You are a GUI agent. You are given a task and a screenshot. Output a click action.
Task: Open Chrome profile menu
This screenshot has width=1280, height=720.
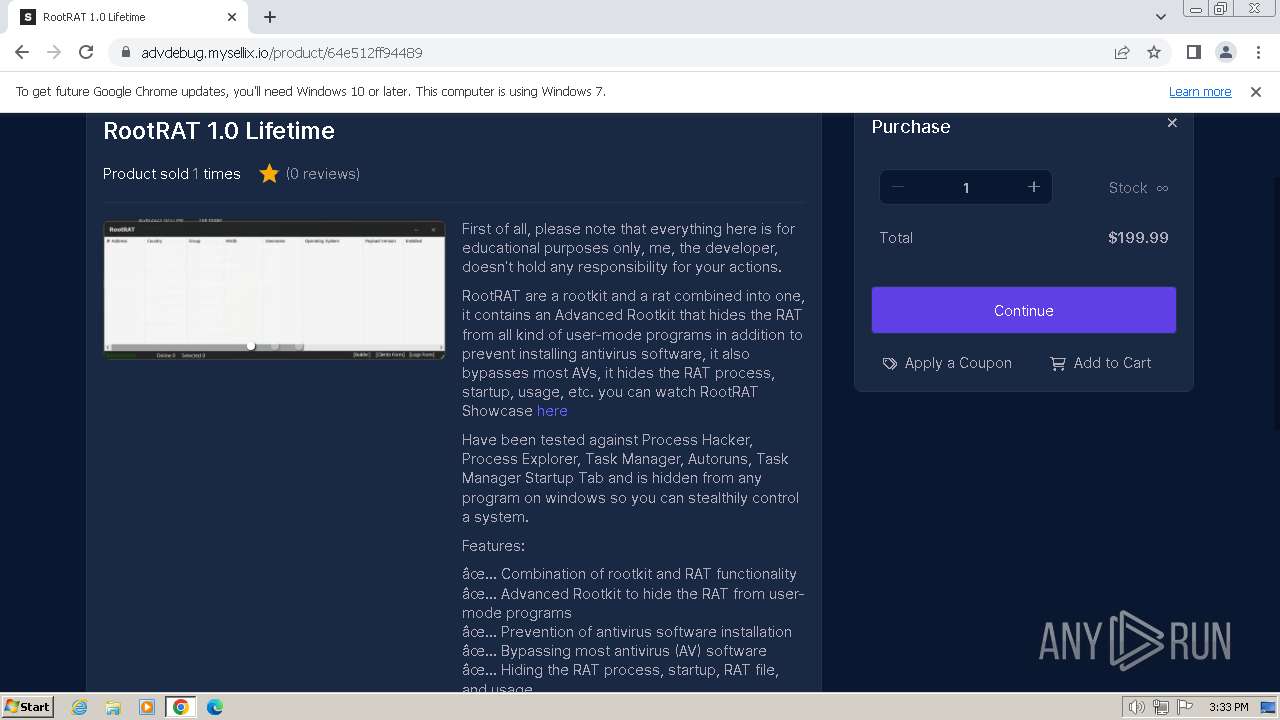(1226, 52)
